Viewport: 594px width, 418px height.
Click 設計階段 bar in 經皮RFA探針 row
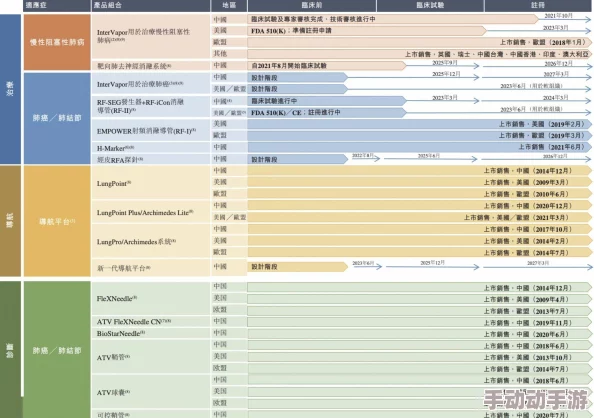[298, 159]
